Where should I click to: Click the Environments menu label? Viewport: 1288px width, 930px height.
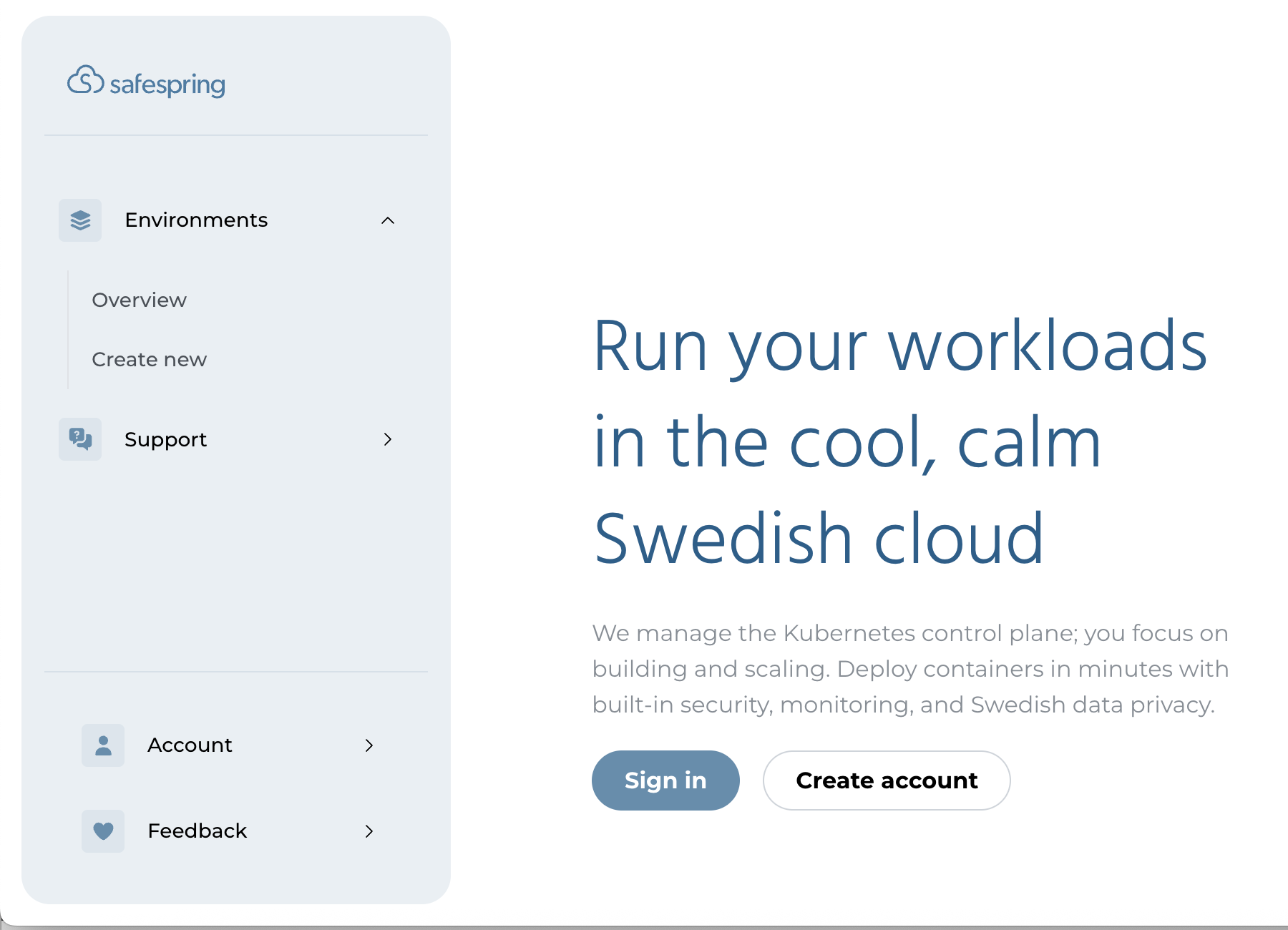196,220
